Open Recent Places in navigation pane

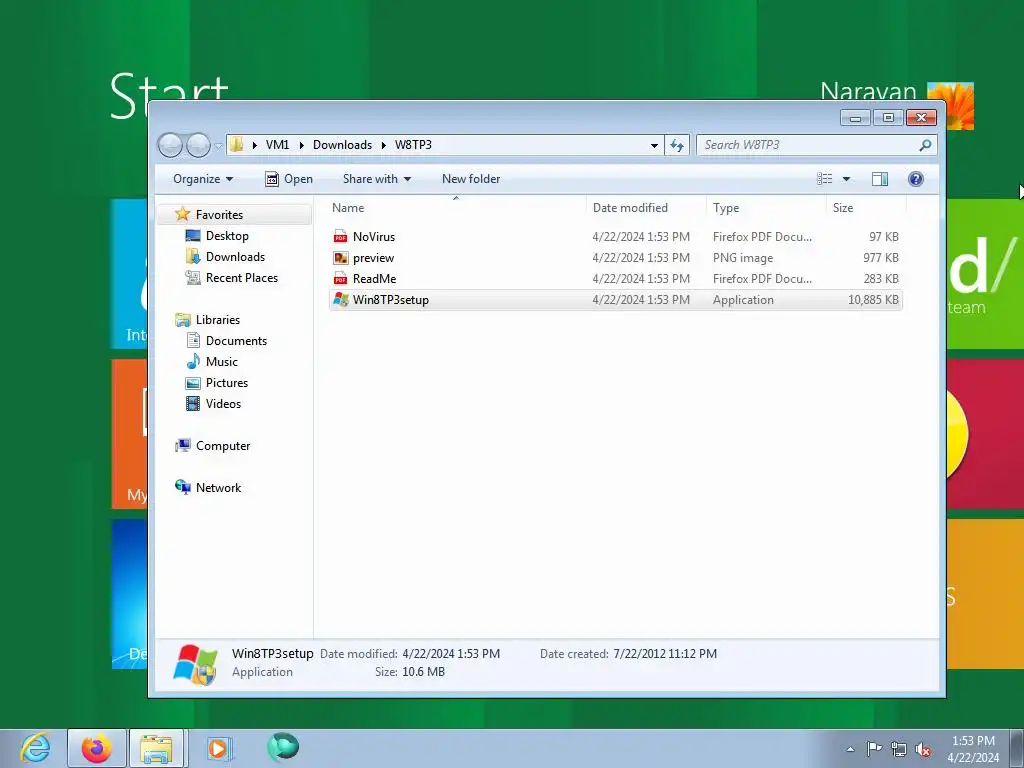click(x=242, y=278)
